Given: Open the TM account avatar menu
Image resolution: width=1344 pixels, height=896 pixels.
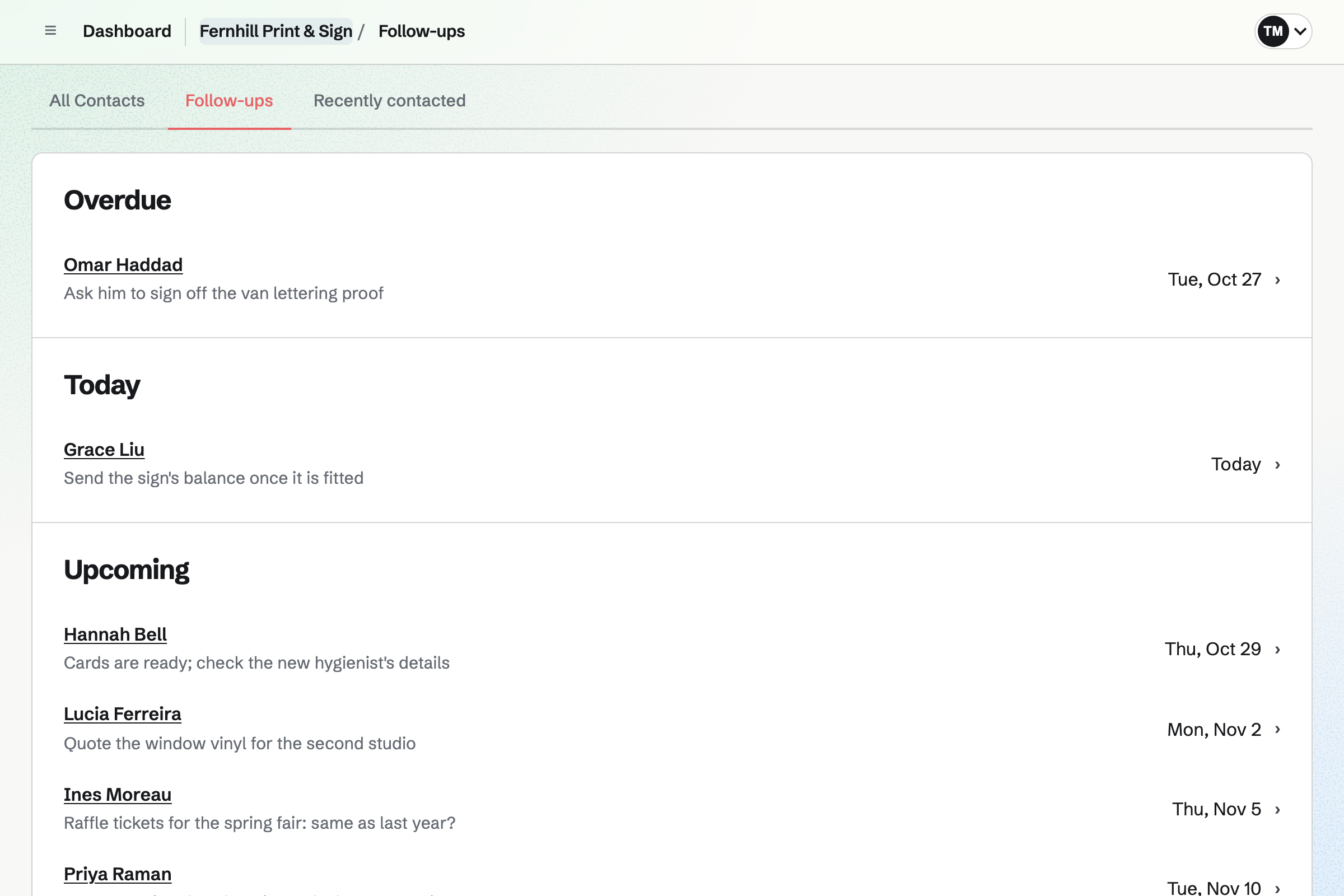Looking at the screenshot, I should (1283, 31).
